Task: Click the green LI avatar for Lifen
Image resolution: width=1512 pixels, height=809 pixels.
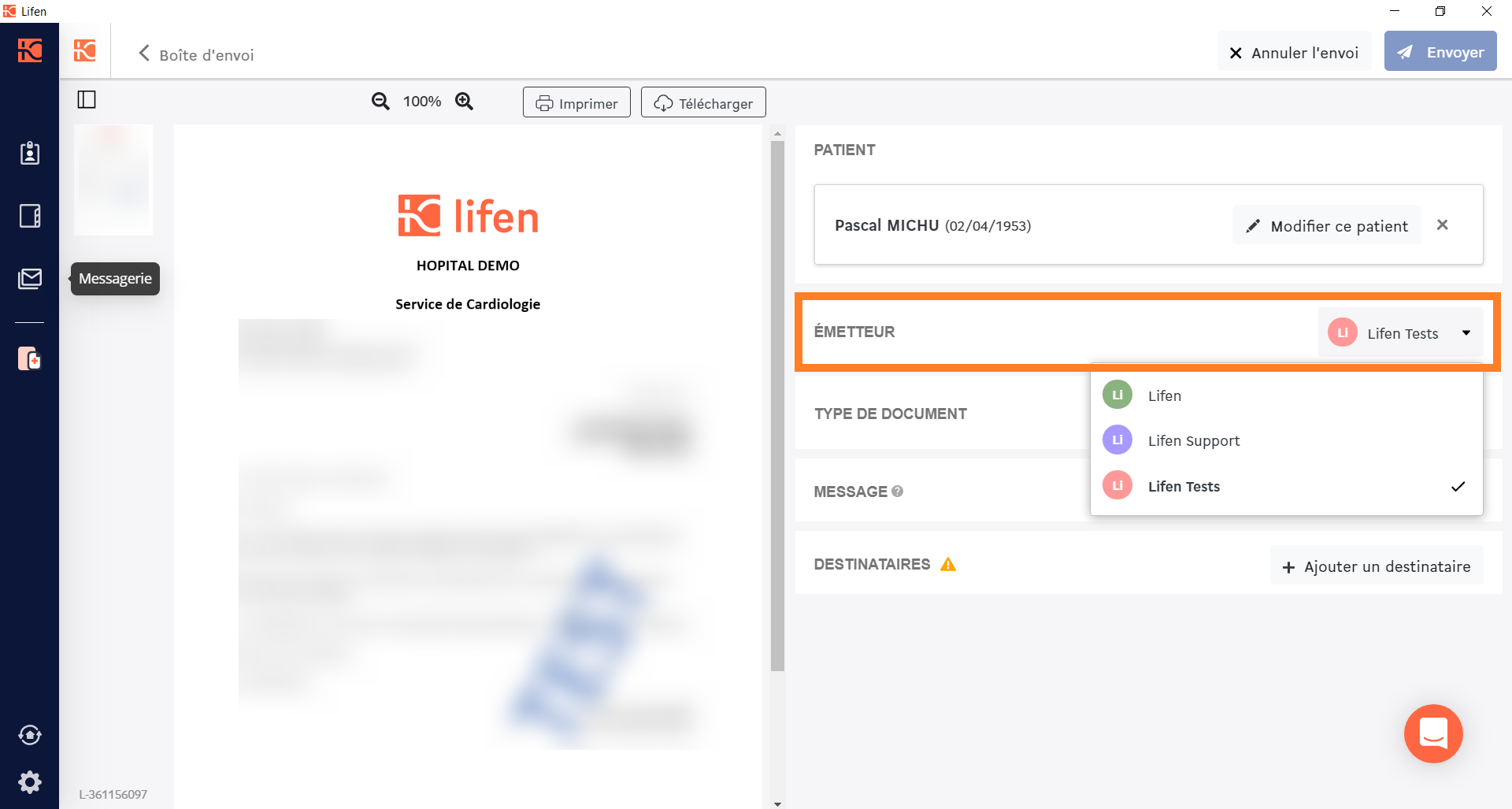Action: [x=1117, y=395]
